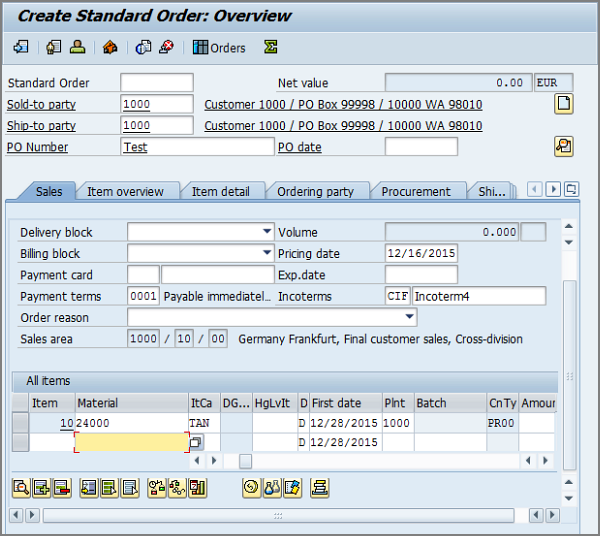Click the Orders button in toolbar
The height and width of the screenshot is (536, 600).
[x=219, y=47]
